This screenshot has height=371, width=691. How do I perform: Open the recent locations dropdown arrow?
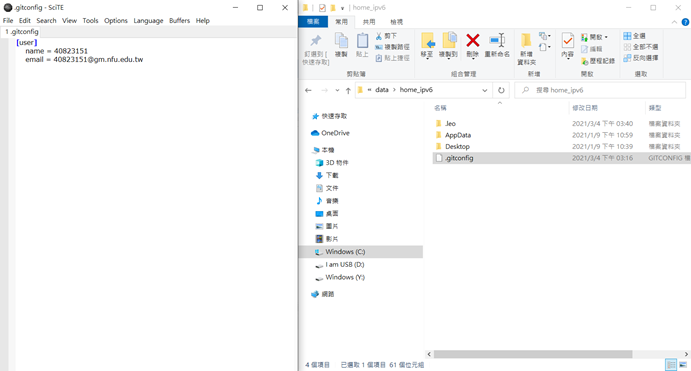[x=337, y=90]
